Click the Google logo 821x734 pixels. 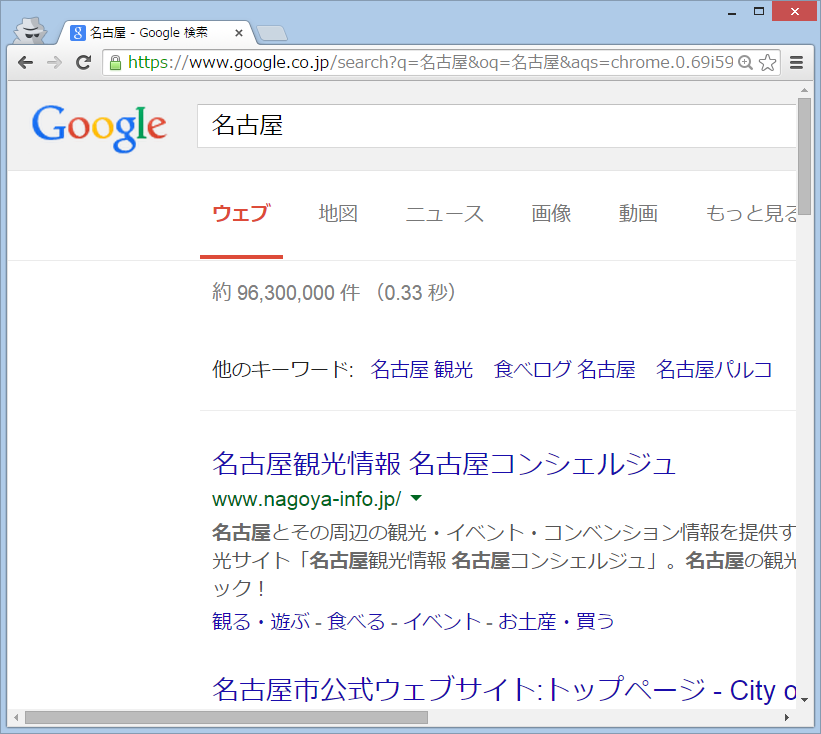point(99,126)
